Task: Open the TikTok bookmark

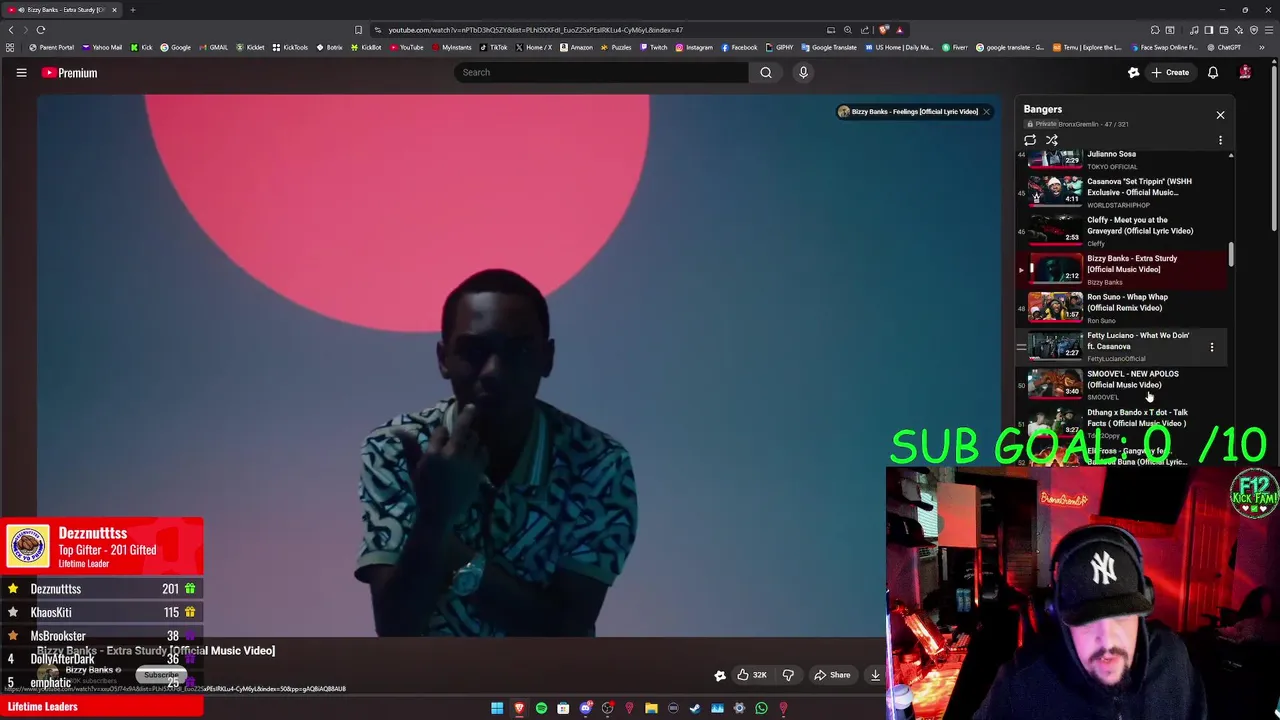Action: [493, 47]
